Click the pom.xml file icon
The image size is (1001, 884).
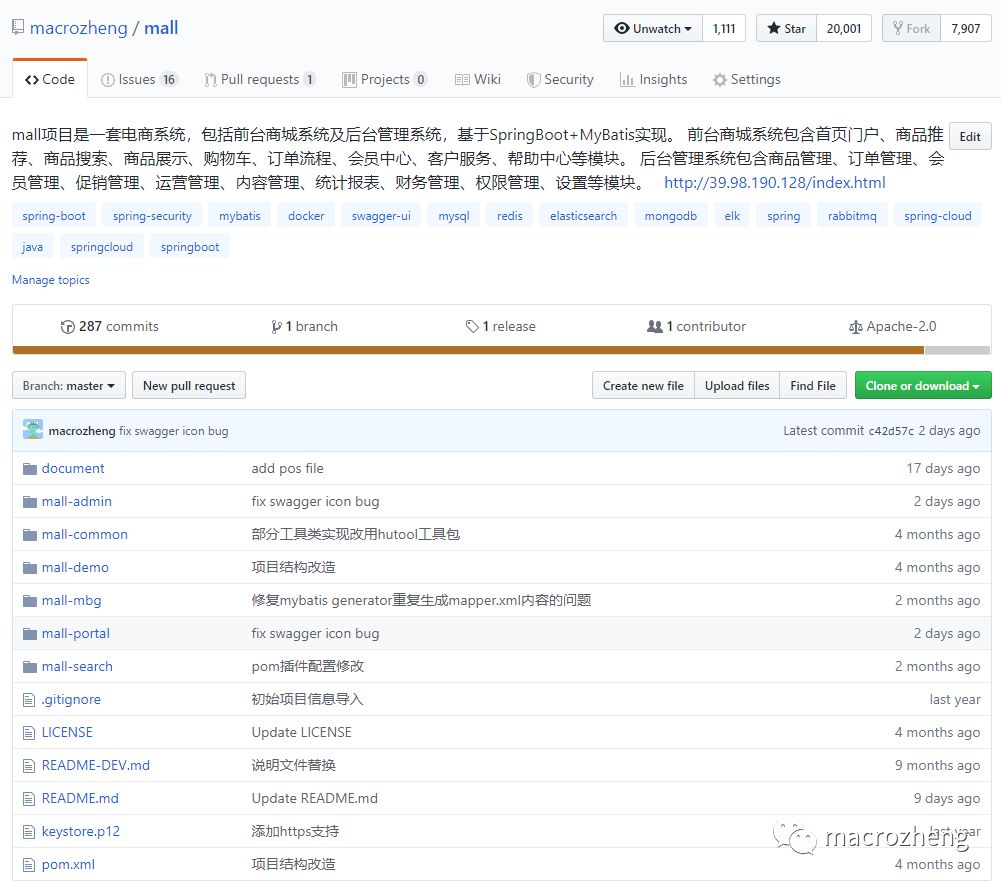click(x=29, y=865)
